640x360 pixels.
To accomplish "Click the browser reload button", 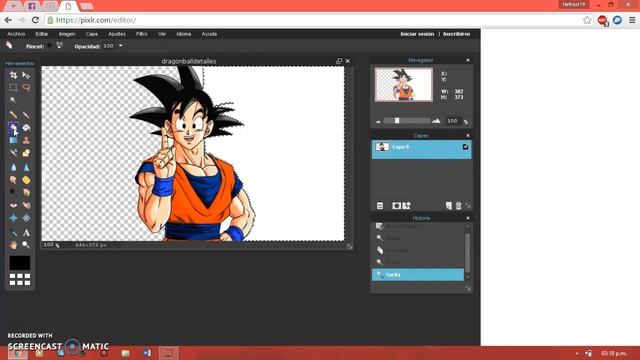I will coord(35,20).
